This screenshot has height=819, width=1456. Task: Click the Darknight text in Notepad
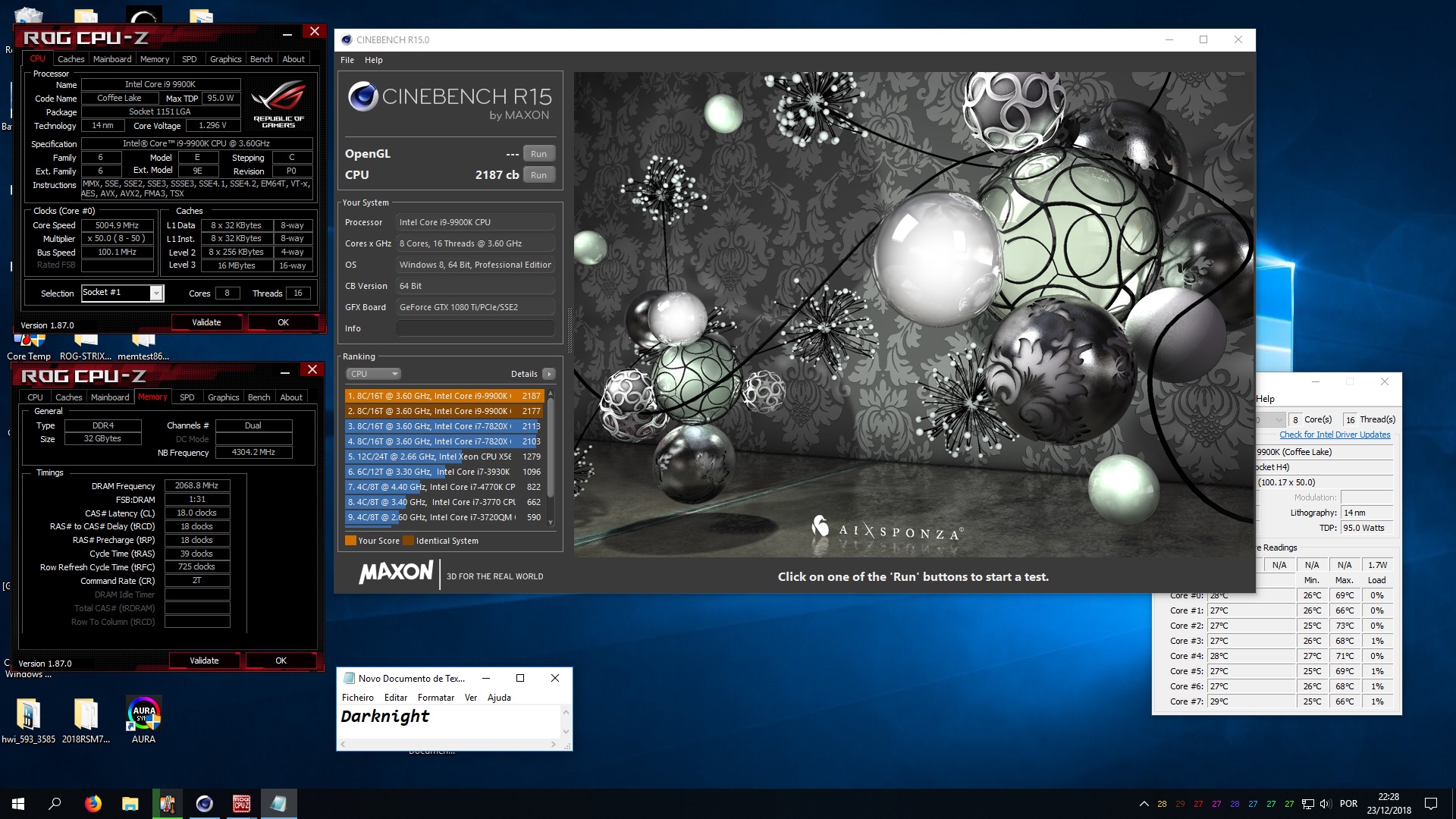point(385,717)
